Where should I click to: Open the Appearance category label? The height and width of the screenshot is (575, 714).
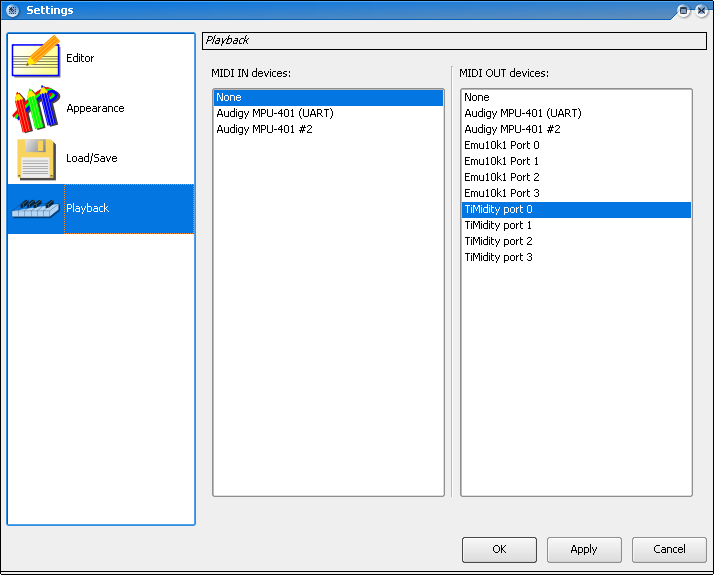pyautogui.click(x=95, y=108)
